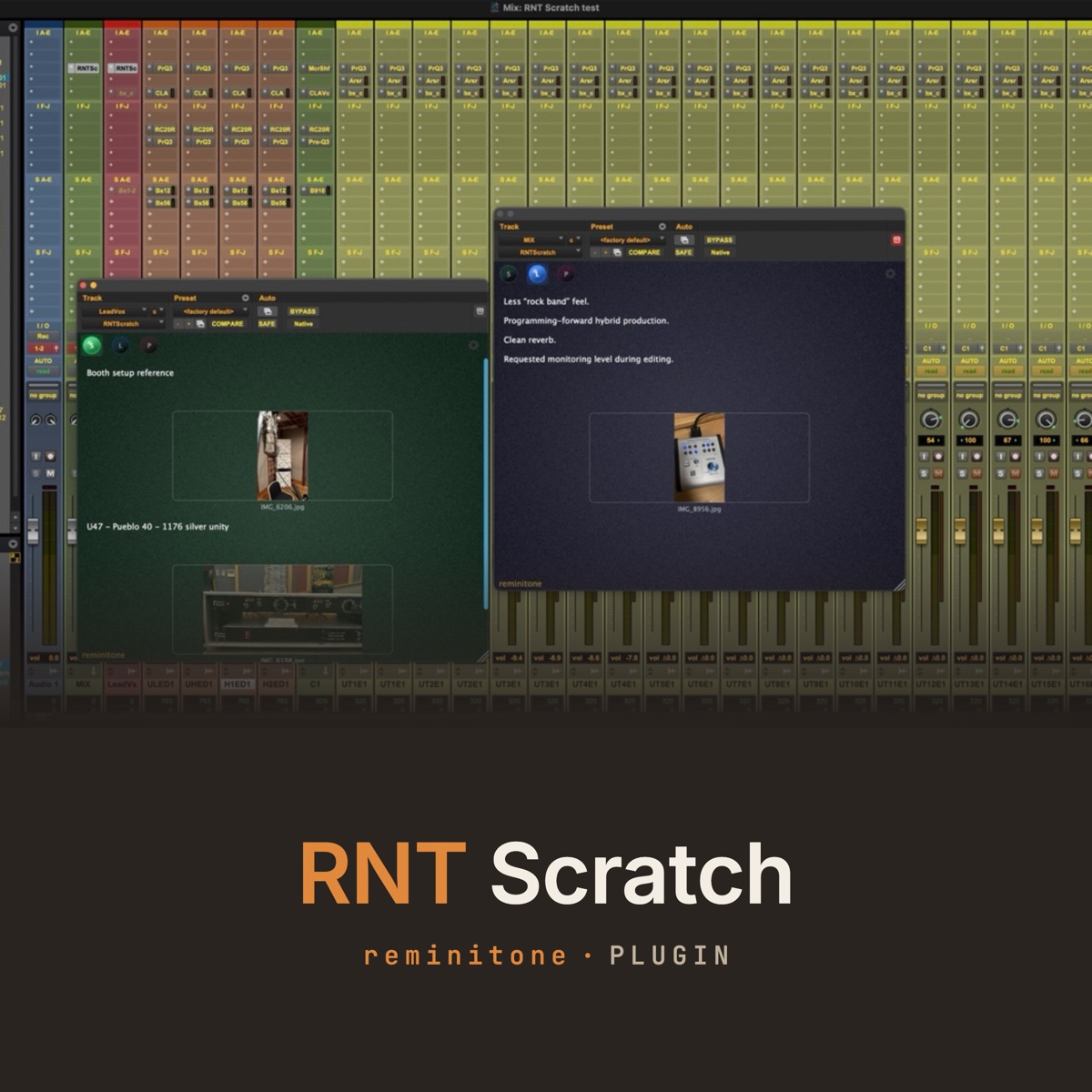Select the S page in MIX plugin window

(x=509, y=273)
